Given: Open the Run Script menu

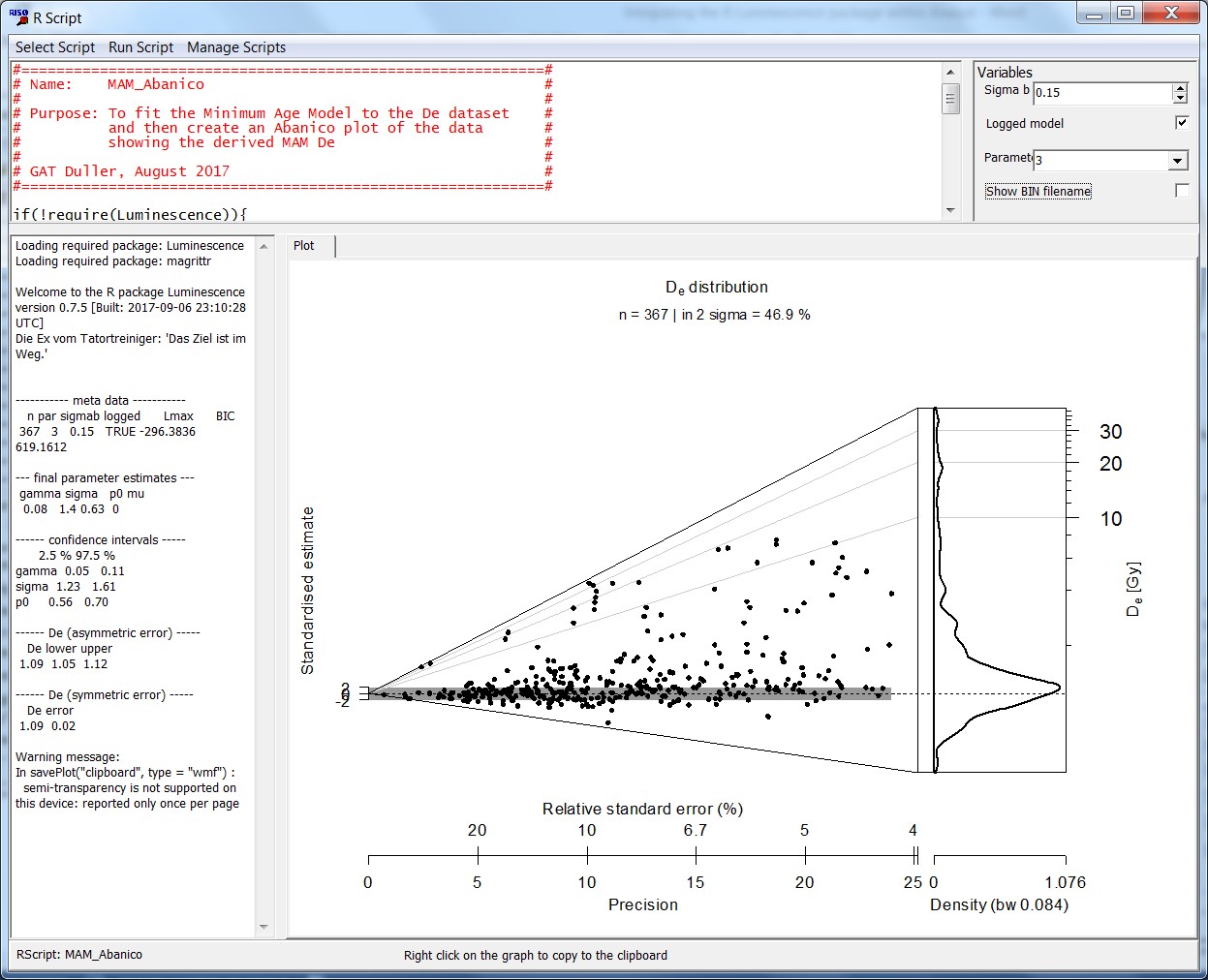Looking at the screenshot, I should coord(141,47).
